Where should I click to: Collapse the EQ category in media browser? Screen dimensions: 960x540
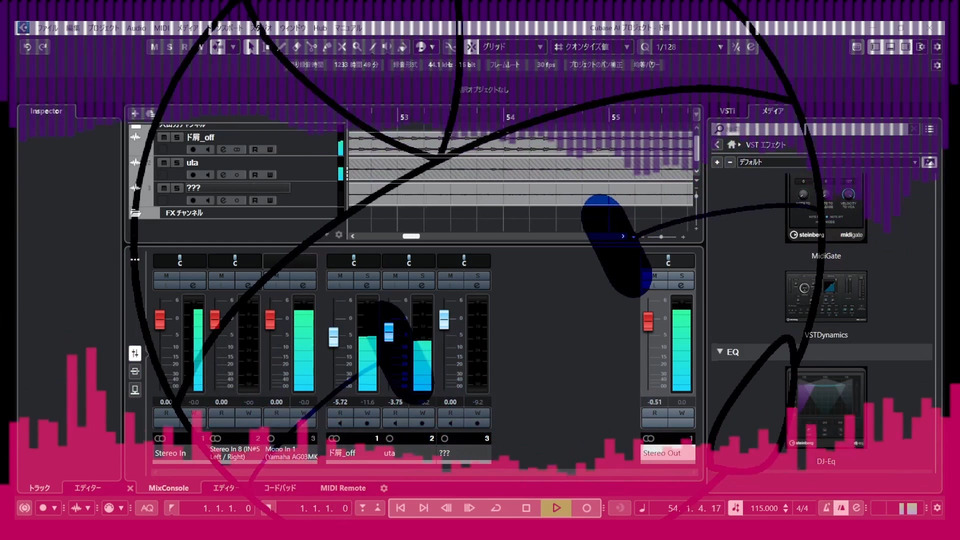click(x=720, y=351)
